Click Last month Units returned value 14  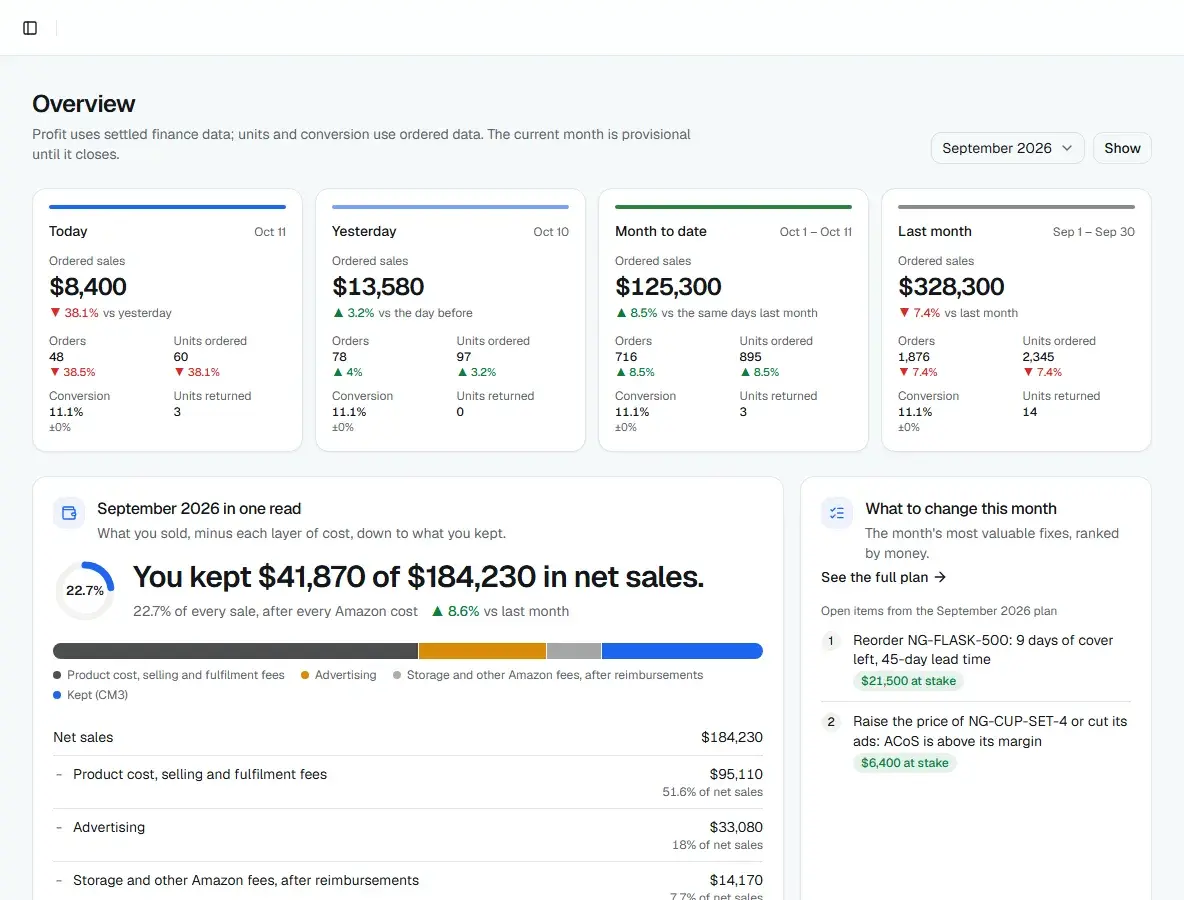click(x=1030, y=411)
